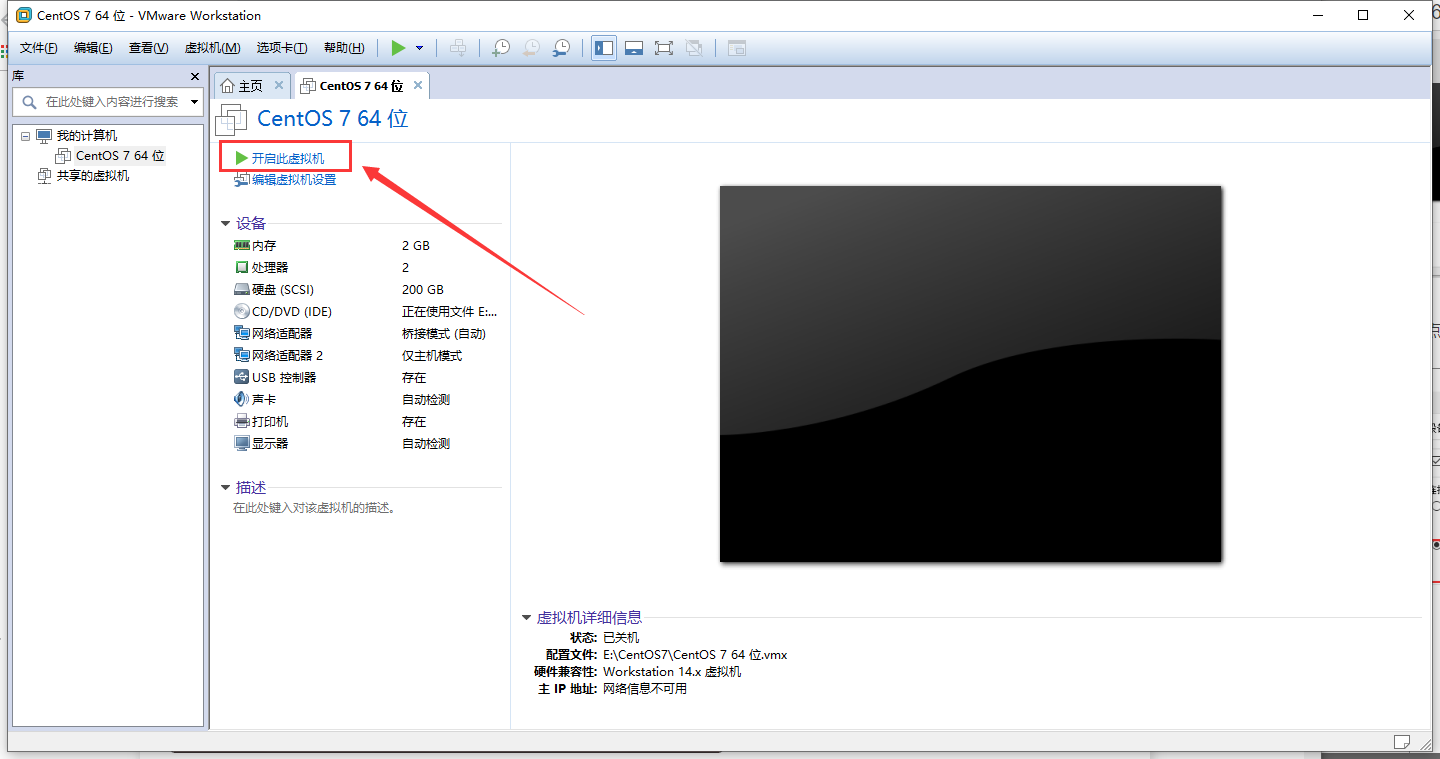Screen dimensions: 1440x759
Task: Toggle the library panel visibility icon
Action: click(x=603, y=47)
